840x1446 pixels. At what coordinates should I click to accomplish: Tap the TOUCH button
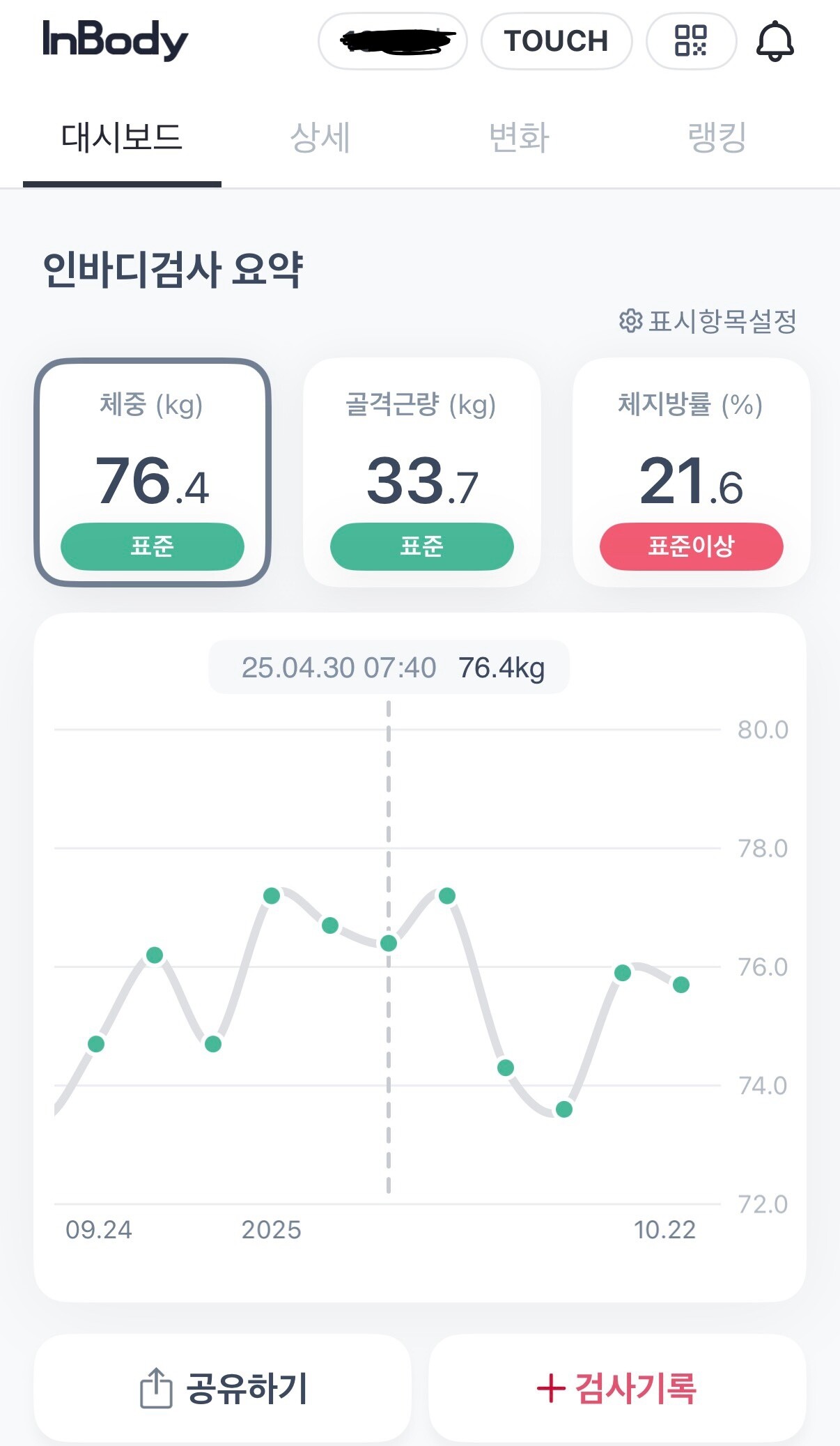tap(557, 41)
